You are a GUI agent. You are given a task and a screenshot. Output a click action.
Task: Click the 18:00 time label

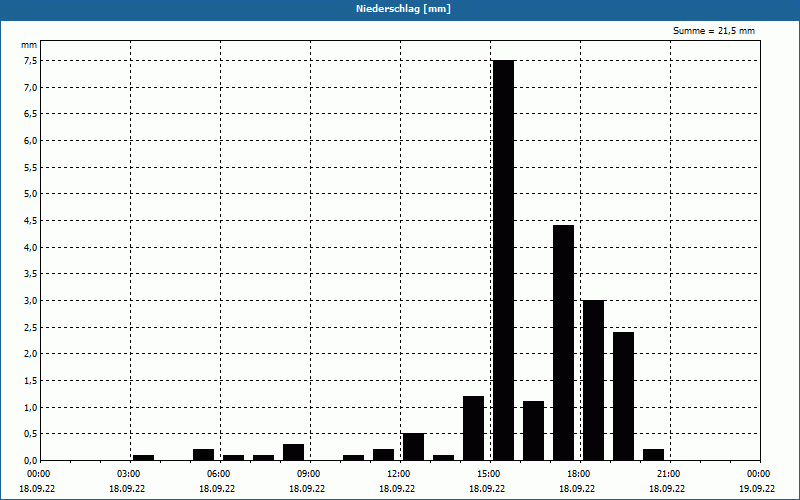click(x=578, y=474)
